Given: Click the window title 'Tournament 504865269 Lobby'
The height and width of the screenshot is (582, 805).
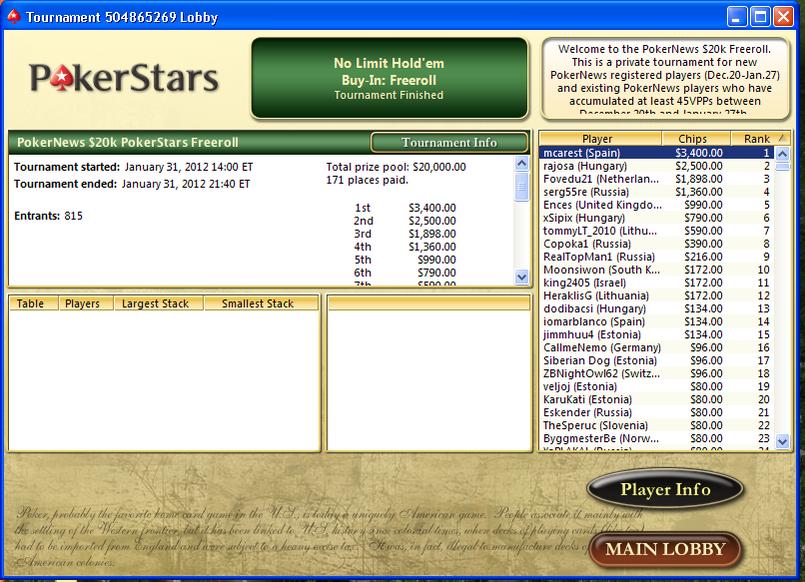Looking at the screenshot, I should click(x=122, y=17).
